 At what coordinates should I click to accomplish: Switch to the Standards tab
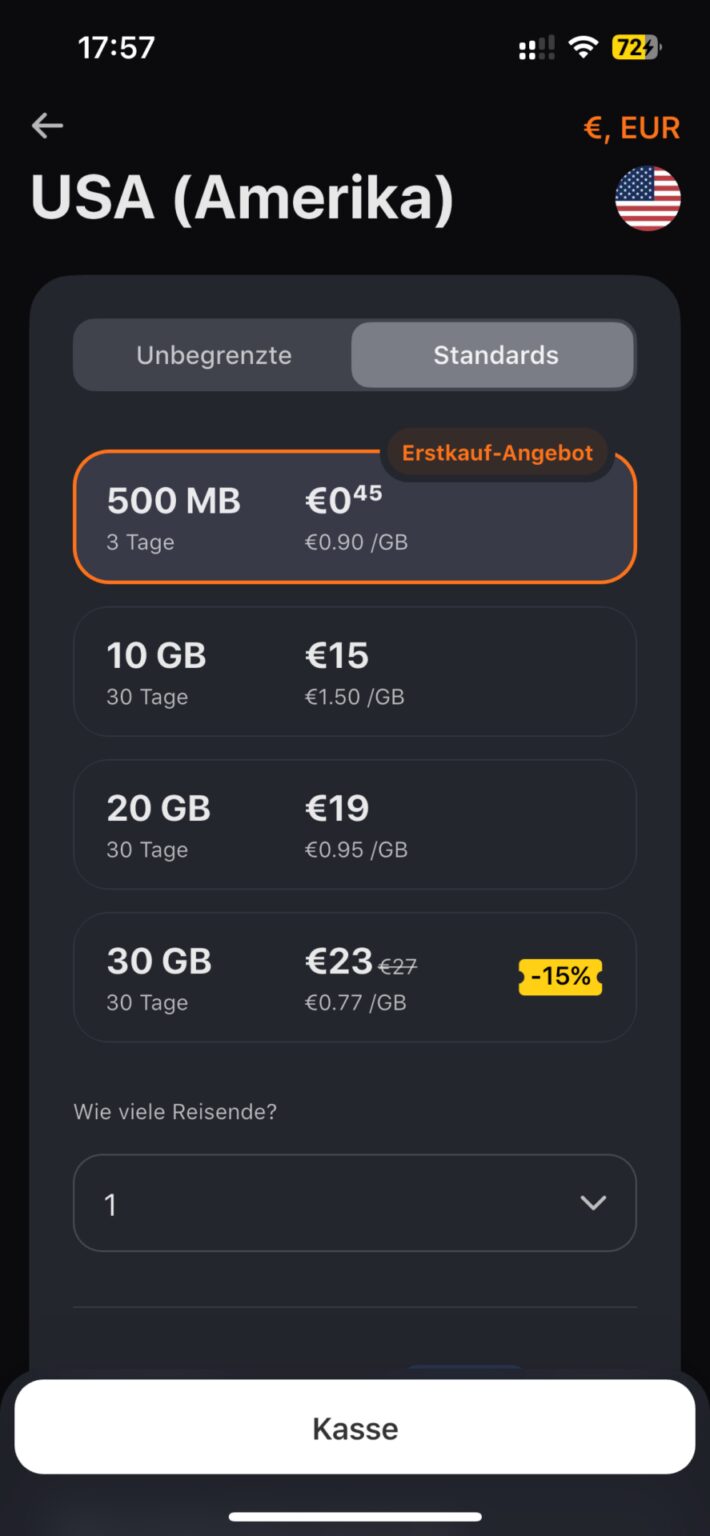pyautogui.click(x=495, y=355)
